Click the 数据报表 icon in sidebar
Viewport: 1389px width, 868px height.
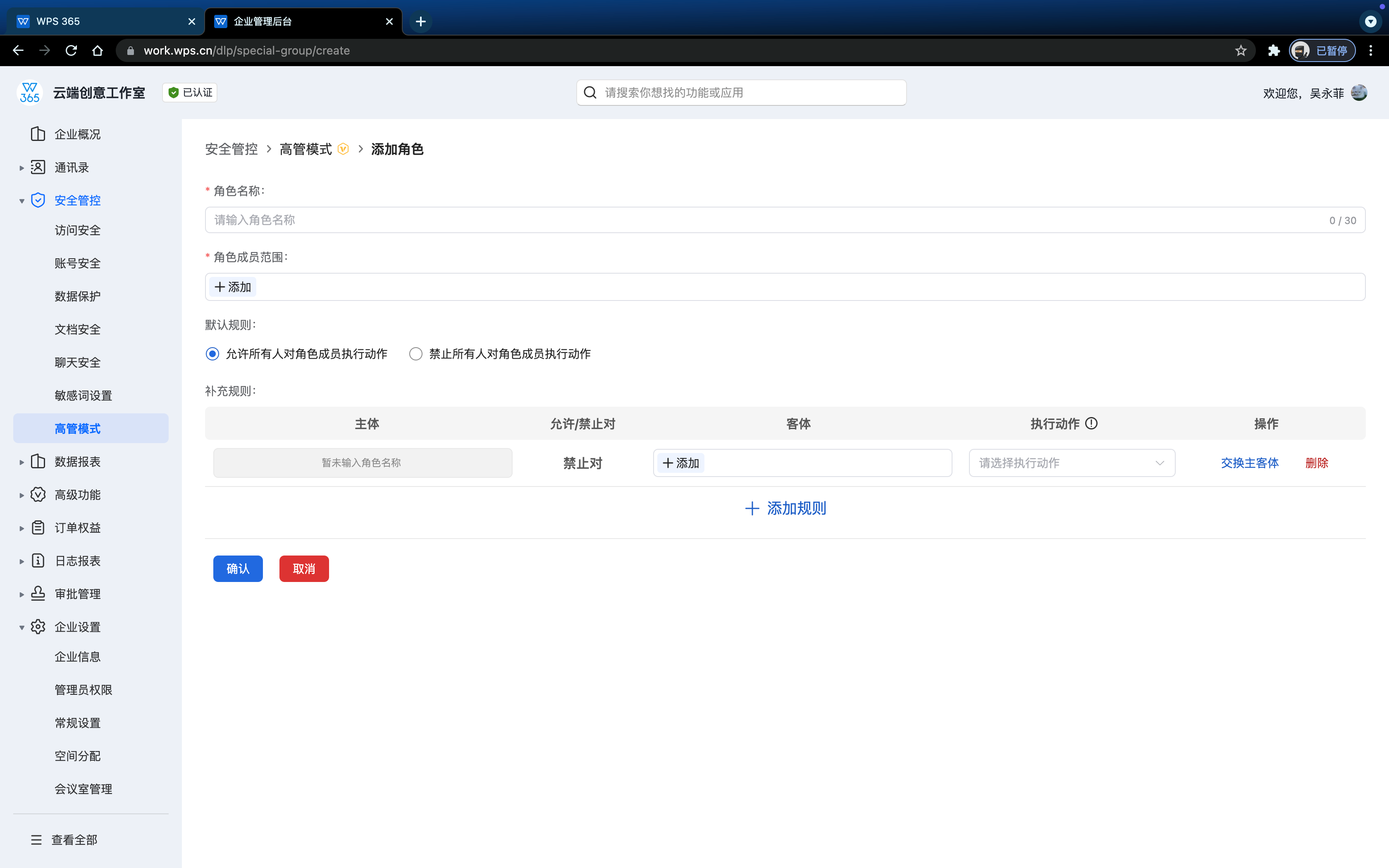[x=38, y=461]
